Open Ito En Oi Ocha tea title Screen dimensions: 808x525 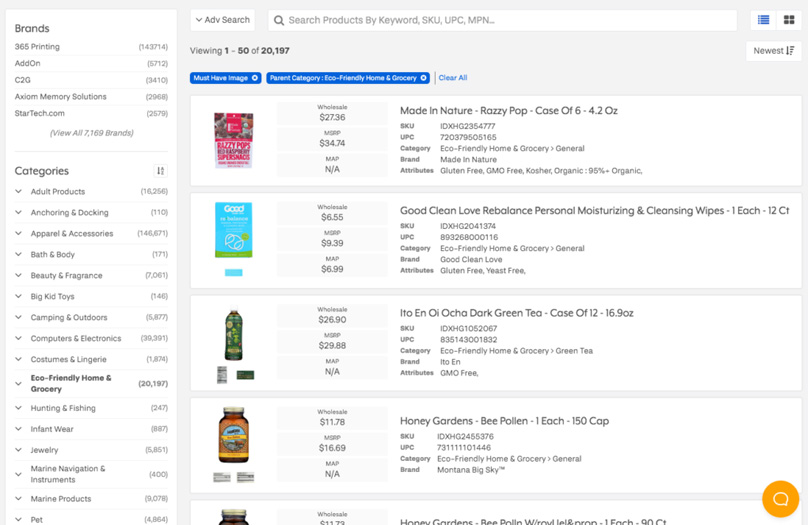pyautogui.click(x=516, y=313)
